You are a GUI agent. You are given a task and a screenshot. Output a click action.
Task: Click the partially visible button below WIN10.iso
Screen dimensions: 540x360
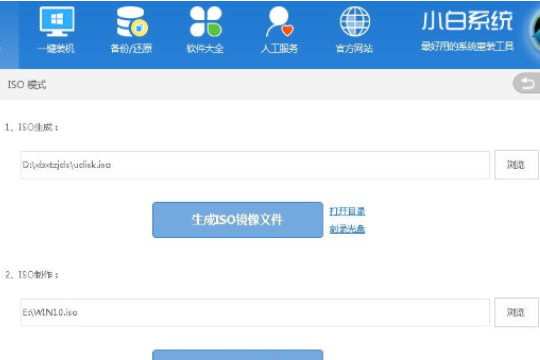(x=238, y=355)
